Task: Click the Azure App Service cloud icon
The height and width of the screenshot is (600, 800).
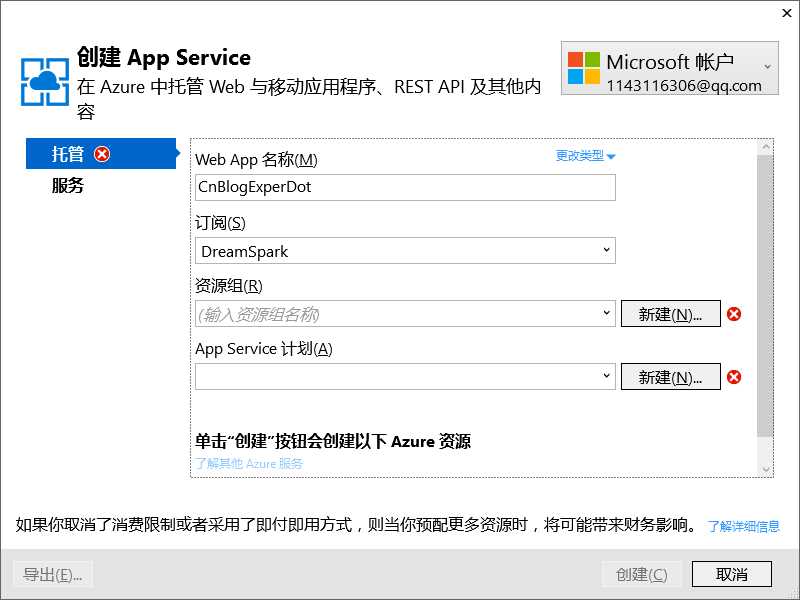Action: point(45,82)
